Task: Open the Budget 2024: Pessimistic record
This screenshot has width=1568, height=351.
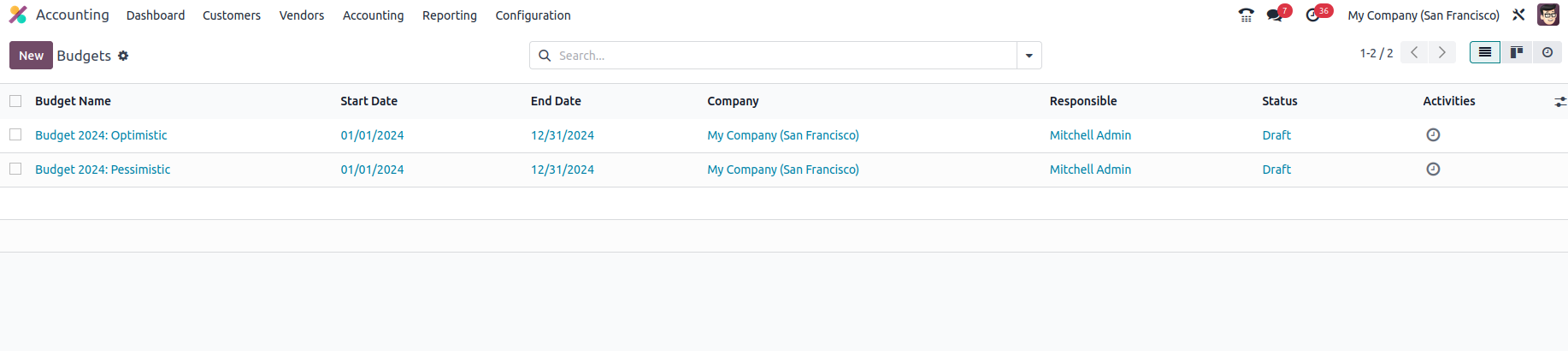Action: (103, 170)
